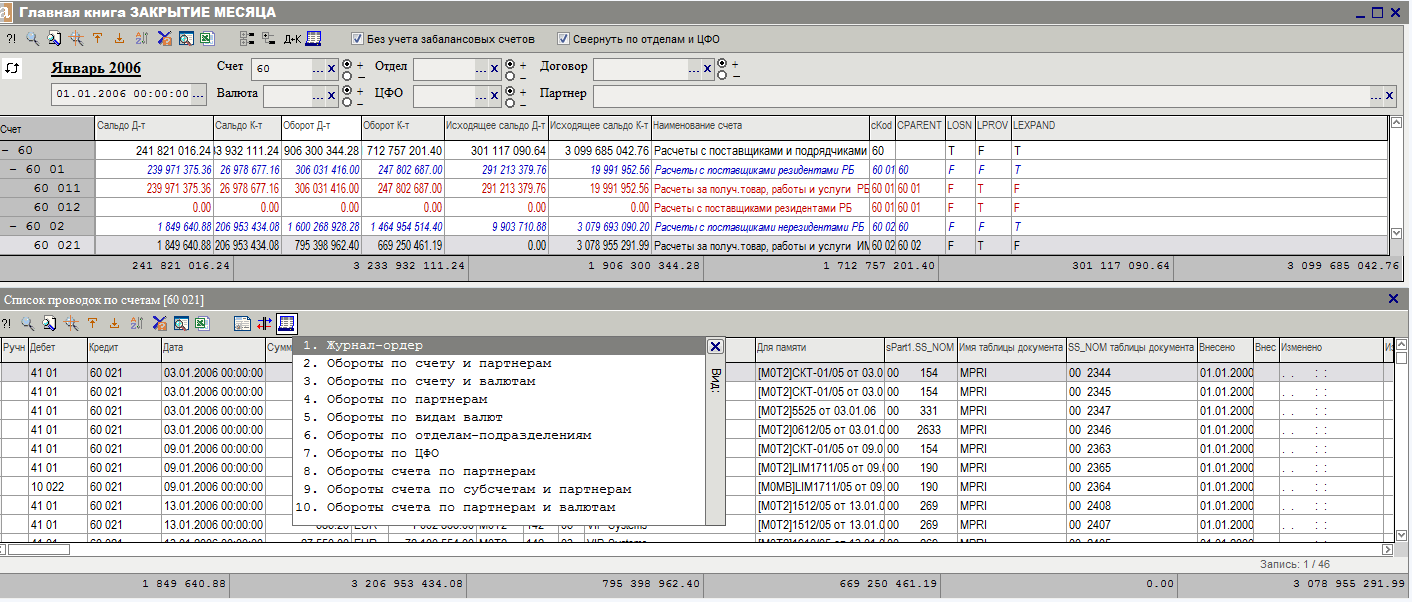Toggle 'Свернуть по отделам и ЦФО' checkbox
The image size is (1412, 602).
tap(563, 39)
